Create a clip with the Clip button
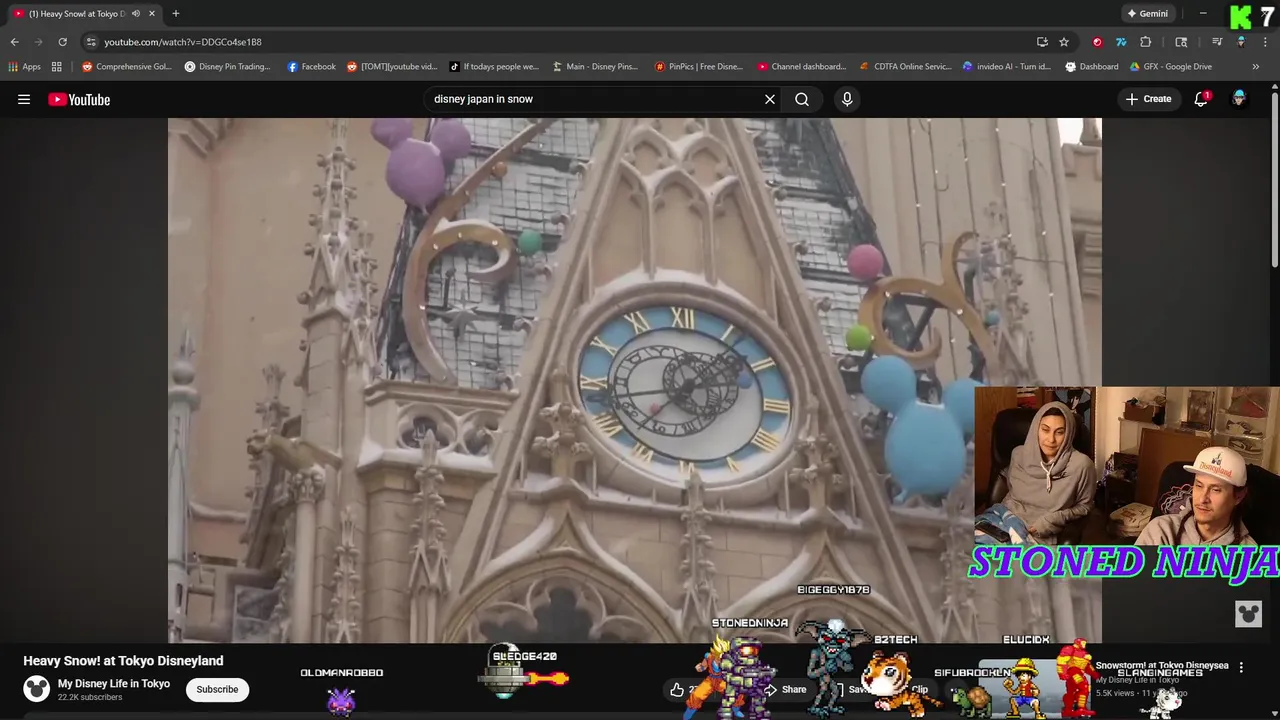 919,689
